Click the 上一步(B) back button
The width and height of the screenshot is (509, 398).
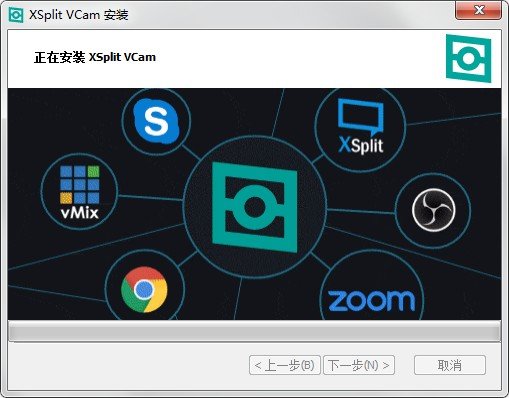(285, 365)
